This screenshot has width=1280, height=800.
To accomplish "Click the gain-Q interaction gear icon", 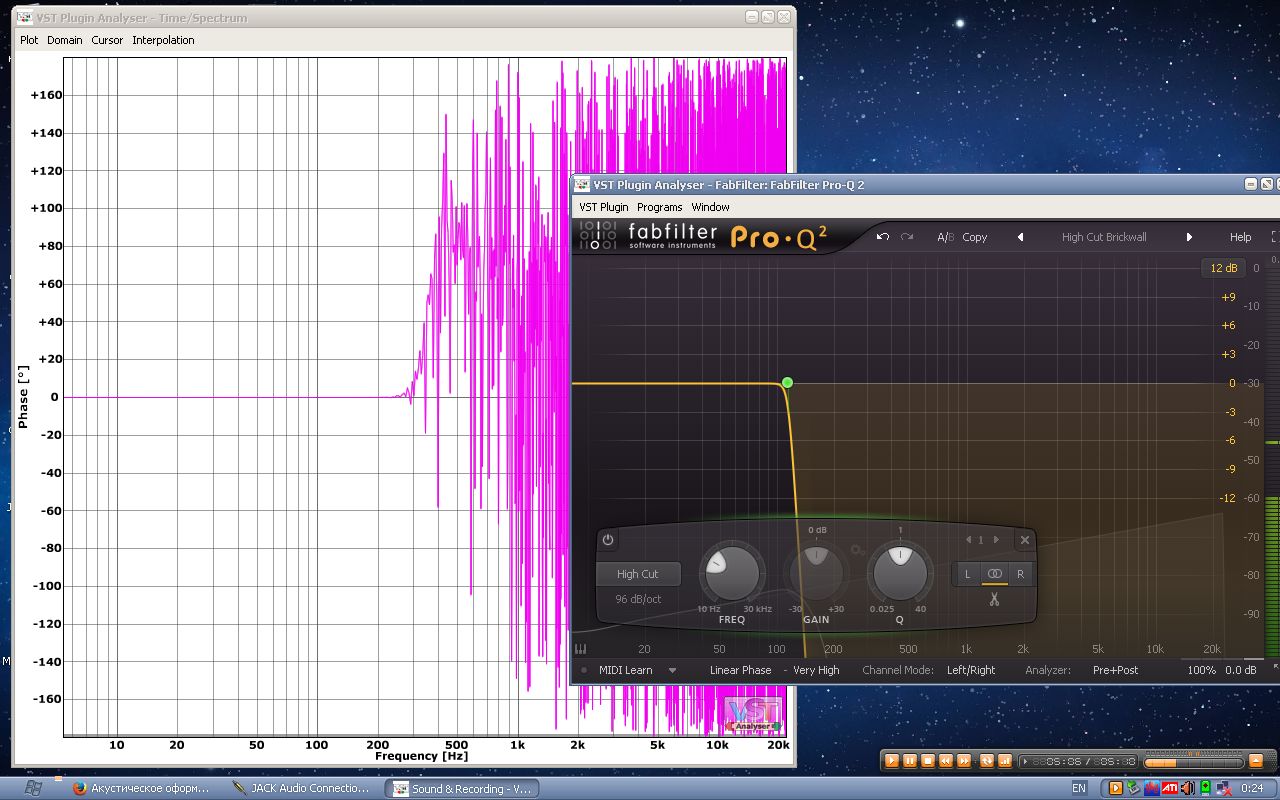I will (x=856, y=550).
